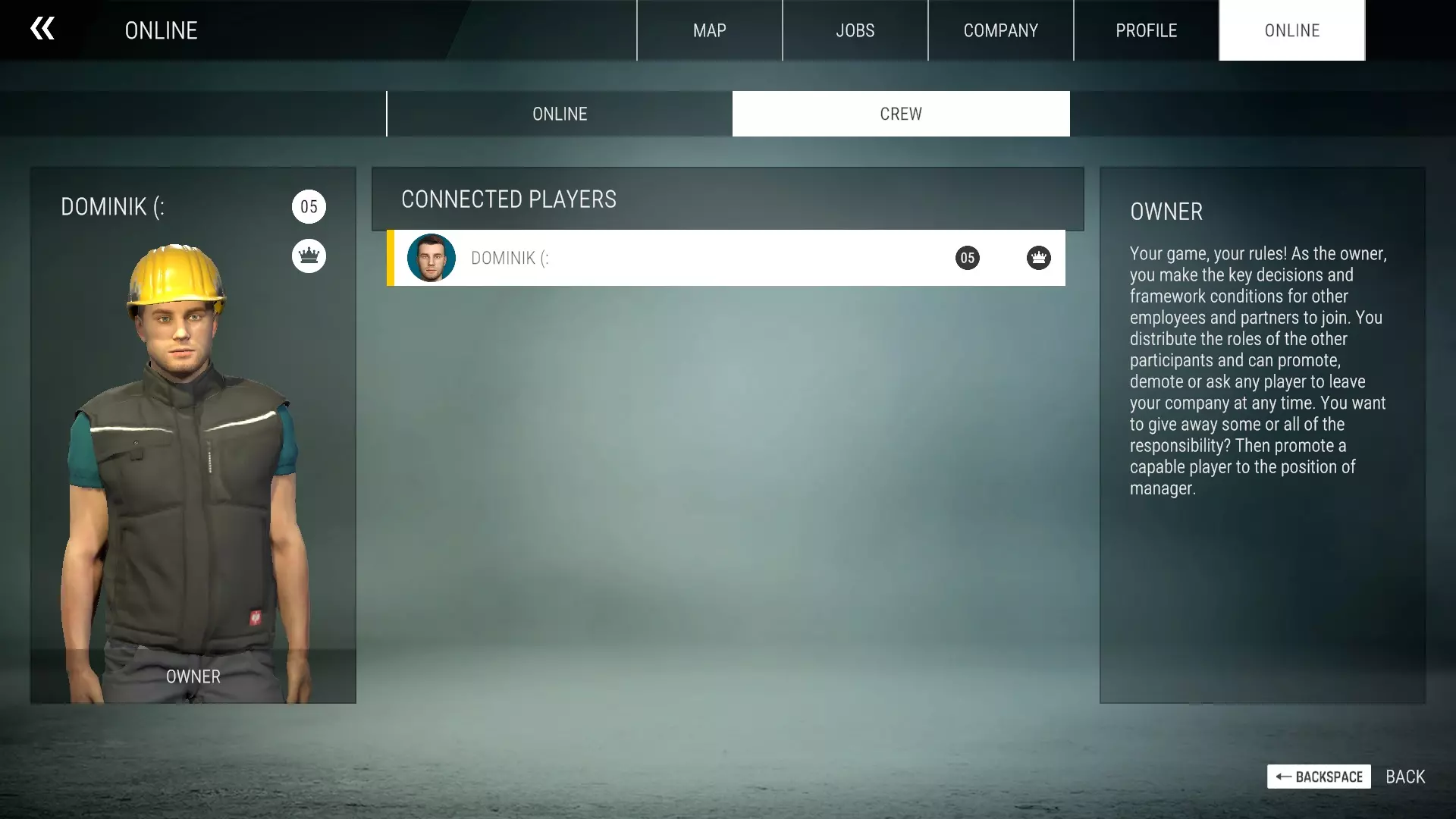Click the crown icon on Dominik's character card

pyautogui.click(x=309, y=256)
